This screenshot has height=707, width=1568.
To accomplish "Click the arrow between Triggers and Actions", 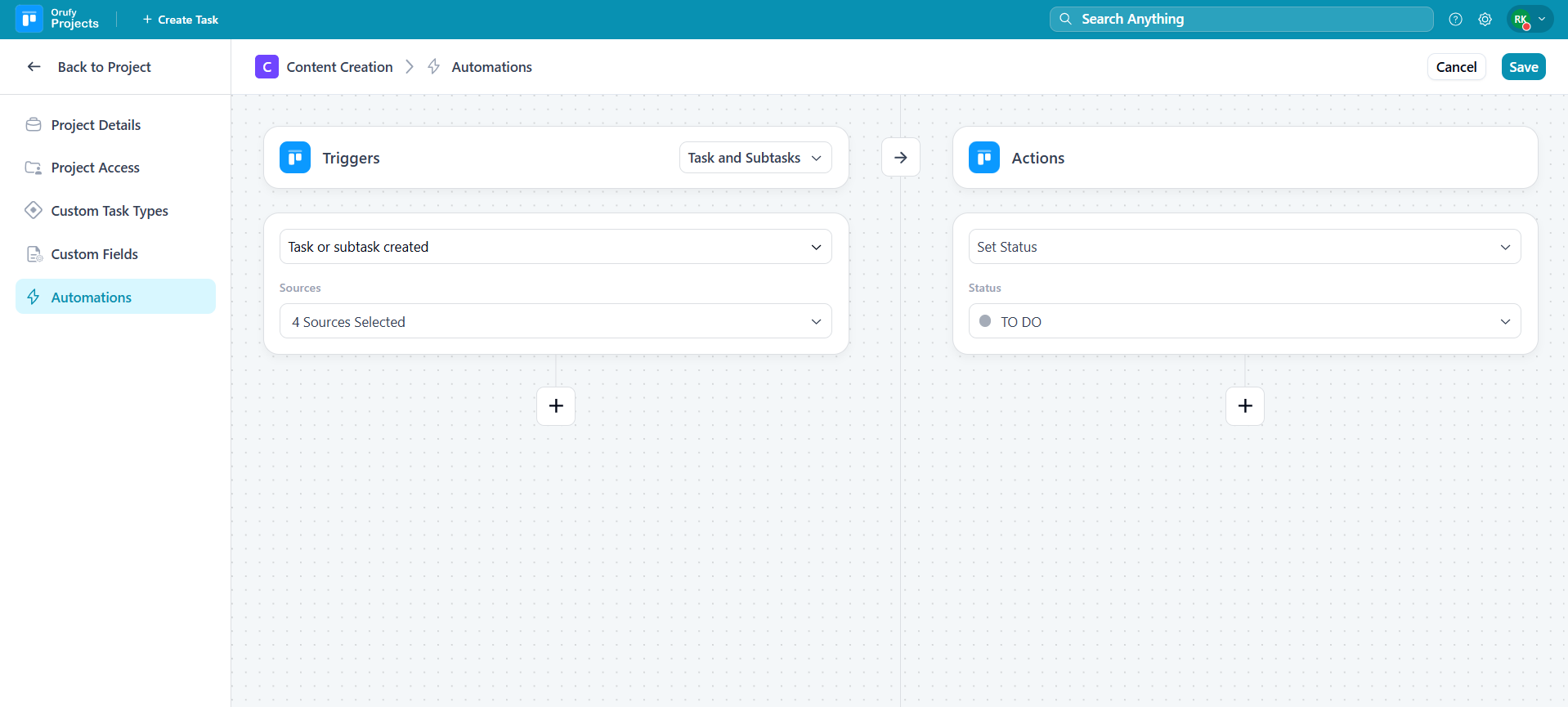I will (x=900, y=158).
